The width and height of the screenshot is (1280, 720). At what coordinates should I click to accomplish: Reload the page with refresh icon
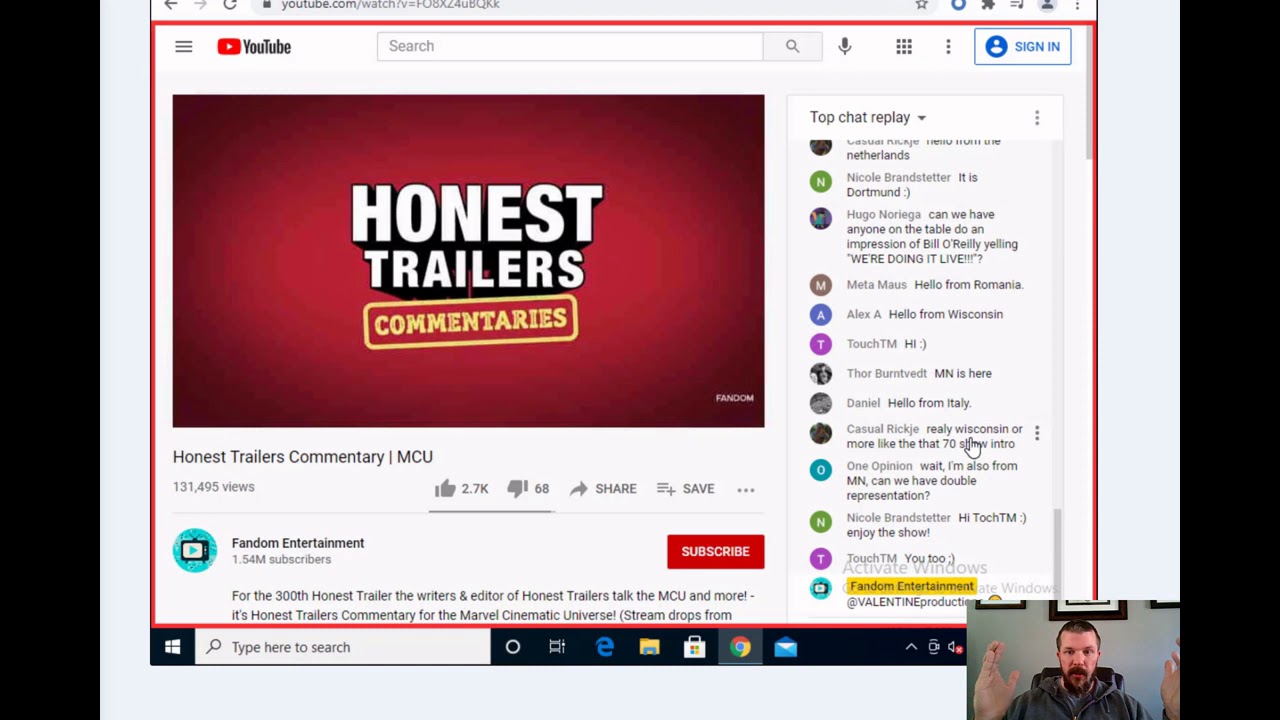coord(230,5)
